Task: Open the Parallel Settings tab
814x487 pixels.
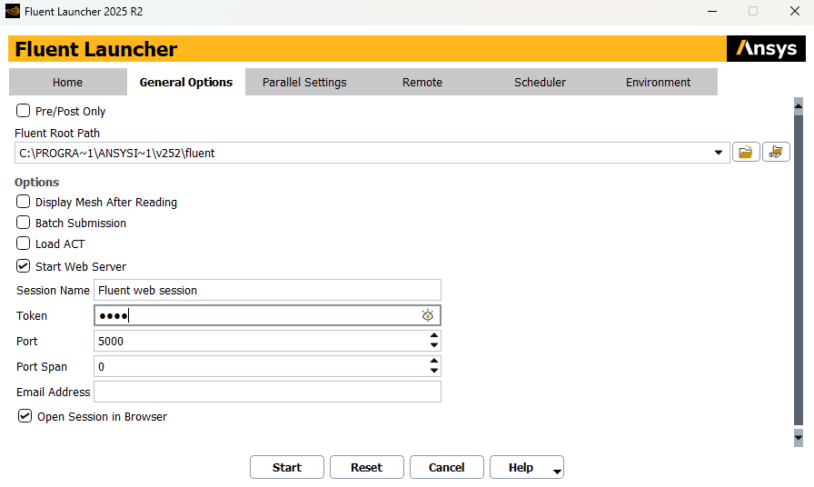Action: (x=304, y=82)
